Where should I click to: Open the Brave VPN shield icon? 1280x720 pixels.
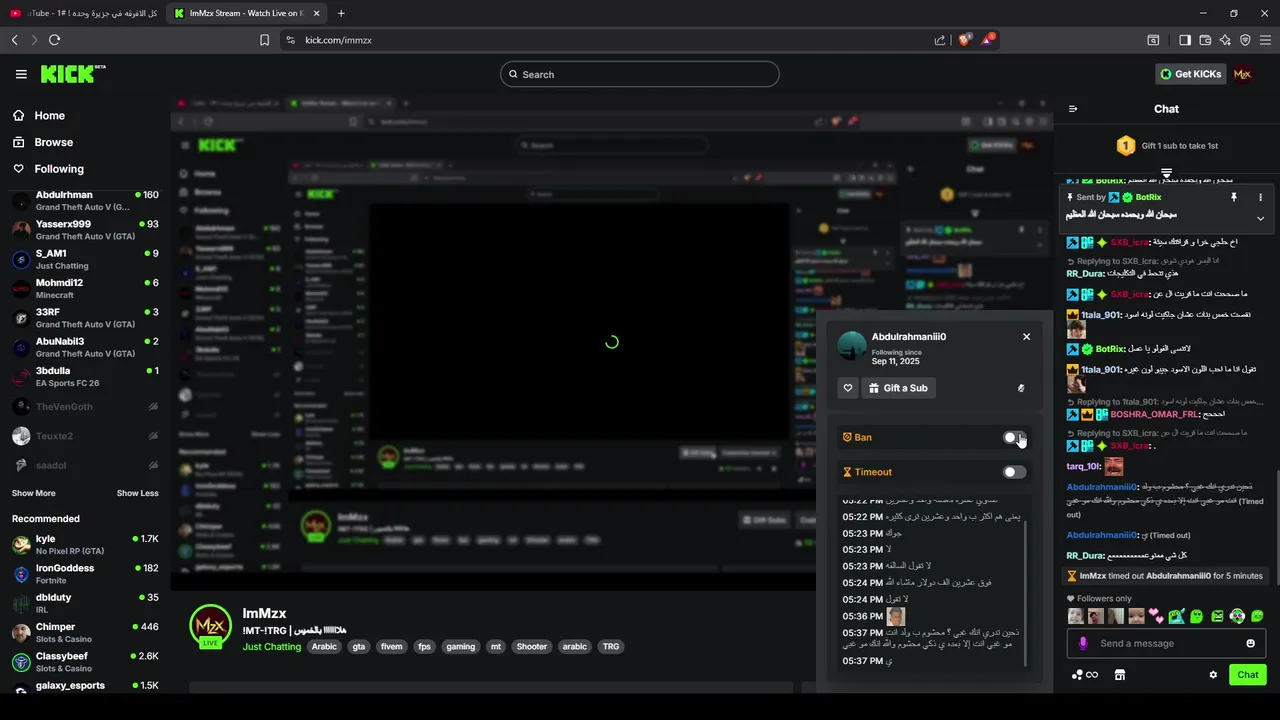1245,40
